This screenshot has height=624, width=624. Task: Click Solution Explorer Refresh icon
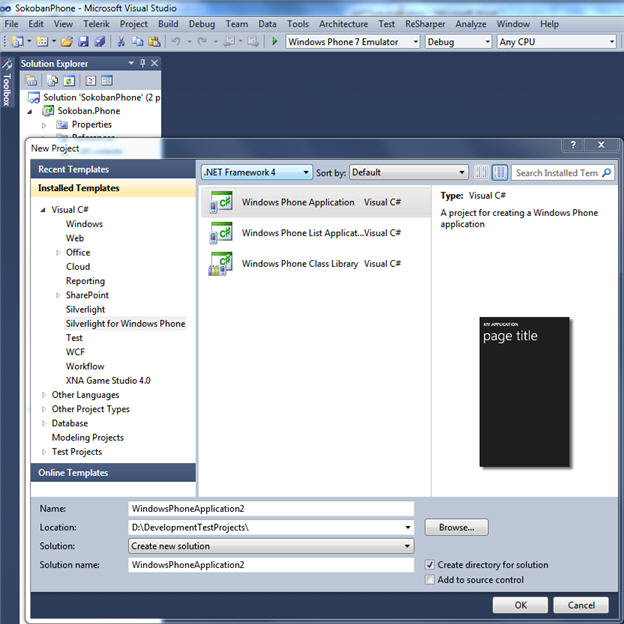69,81
